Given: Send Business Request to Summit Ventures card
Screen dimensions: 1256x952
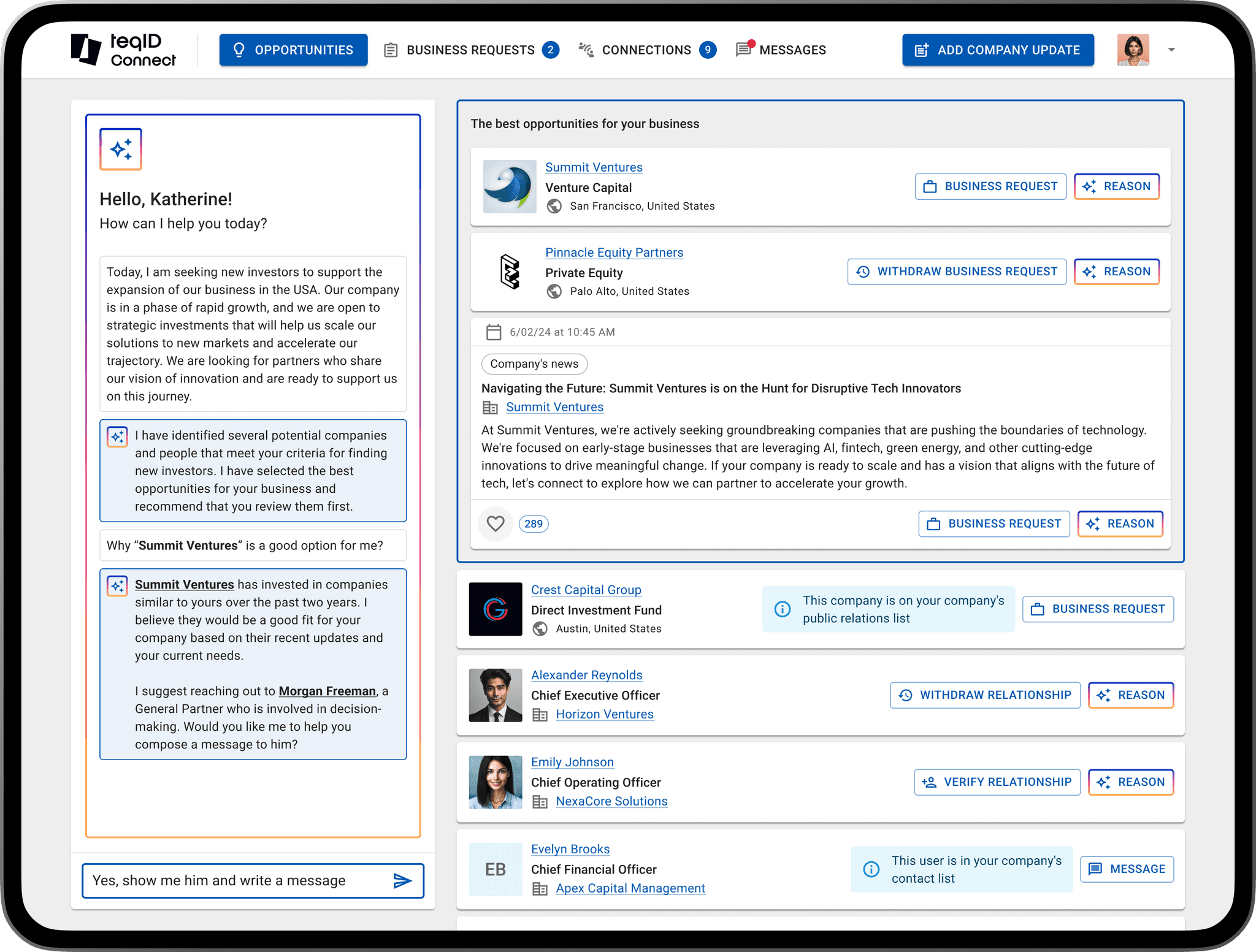Looking at the screenshot, I should (990, 186).
